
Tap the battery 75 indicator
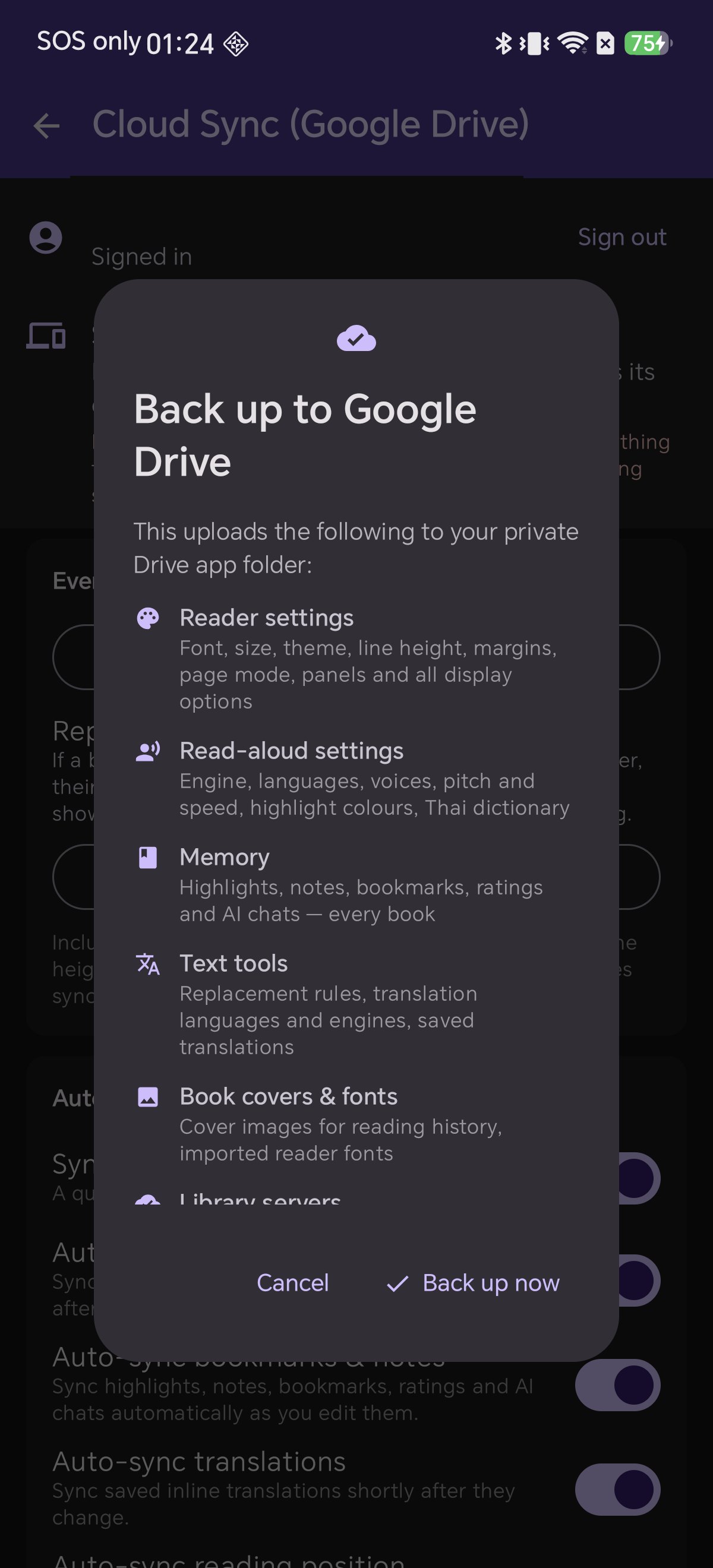[648, 43]
